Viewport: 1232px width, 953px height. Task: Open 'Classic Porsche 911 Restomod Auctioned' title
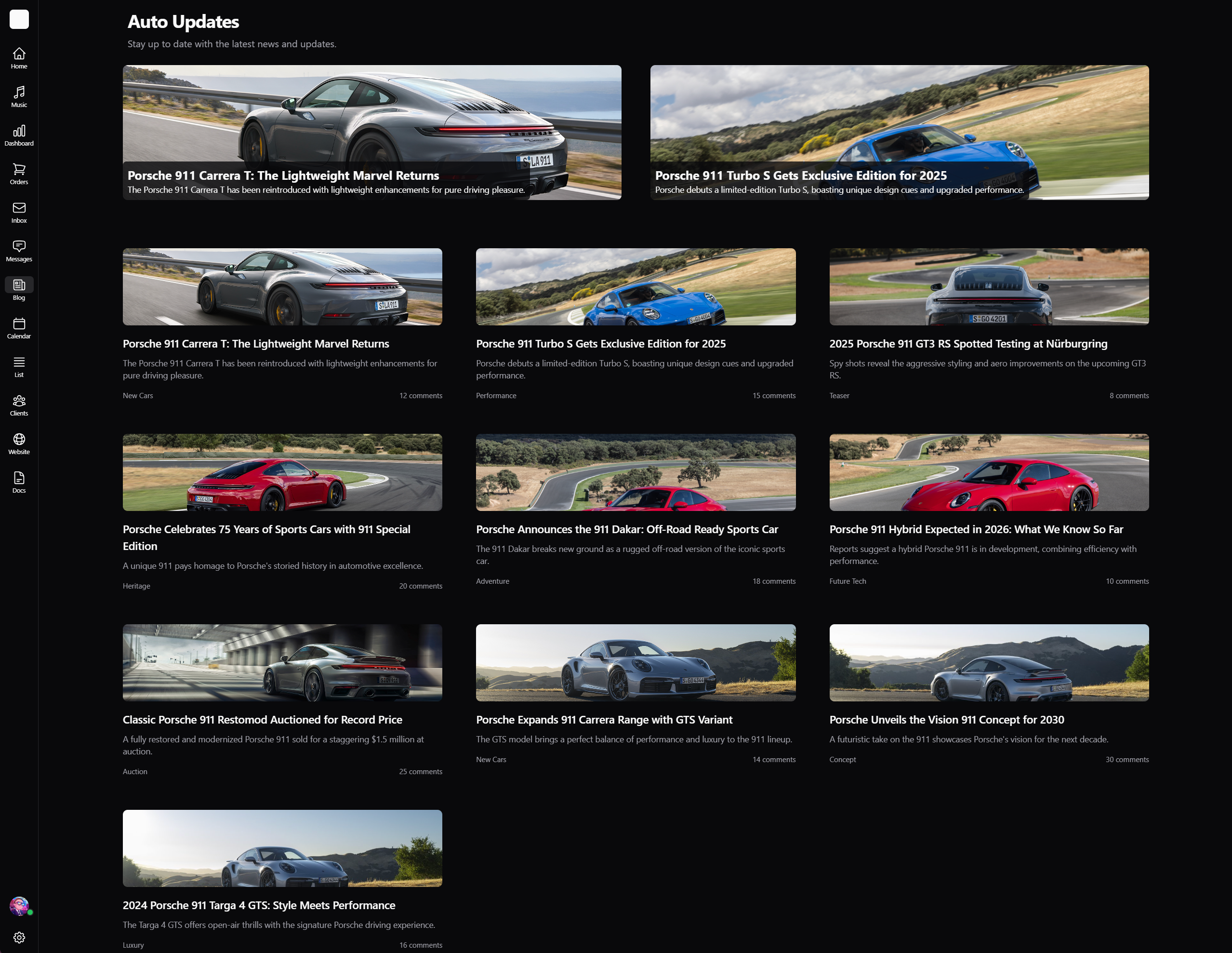coord(262,719)
